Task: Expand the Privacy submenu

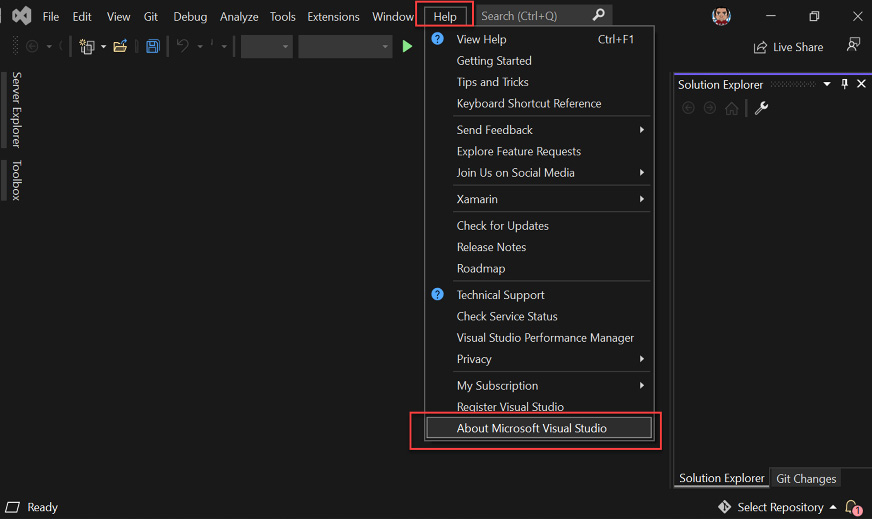Action: [642, 359]
